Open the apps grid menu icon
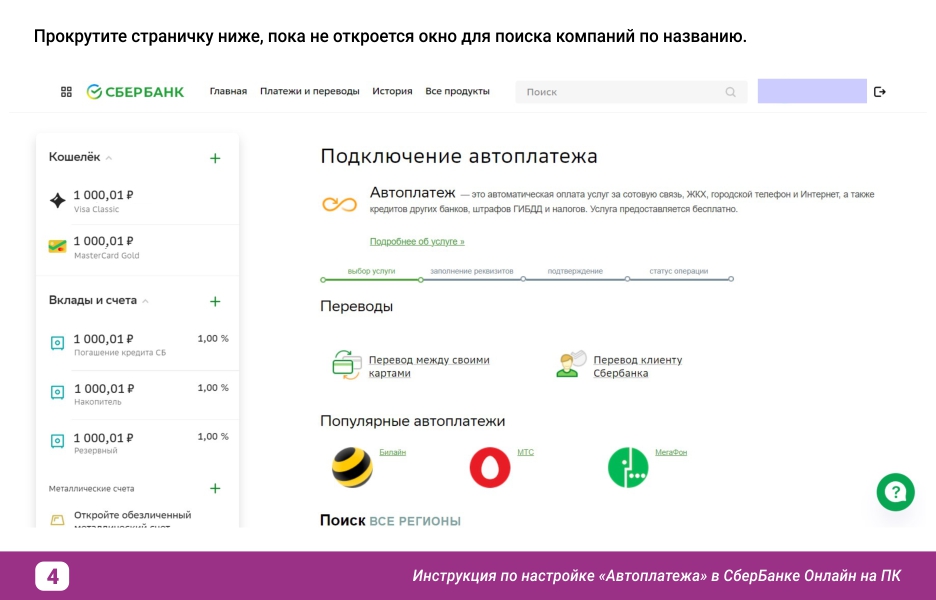This screenshot has width=936, height=600. pyautogui.click(x=66, y=92)
